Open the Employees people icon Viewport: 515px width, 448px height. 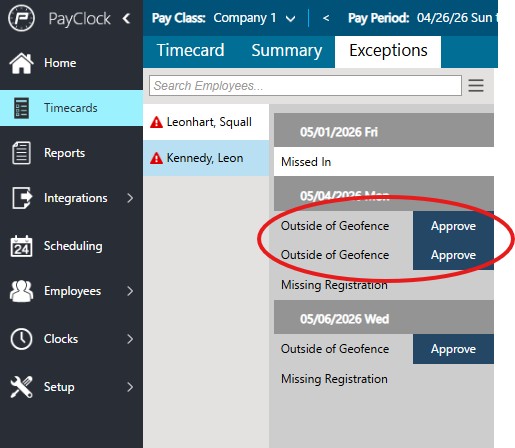[x=21, y=291]
